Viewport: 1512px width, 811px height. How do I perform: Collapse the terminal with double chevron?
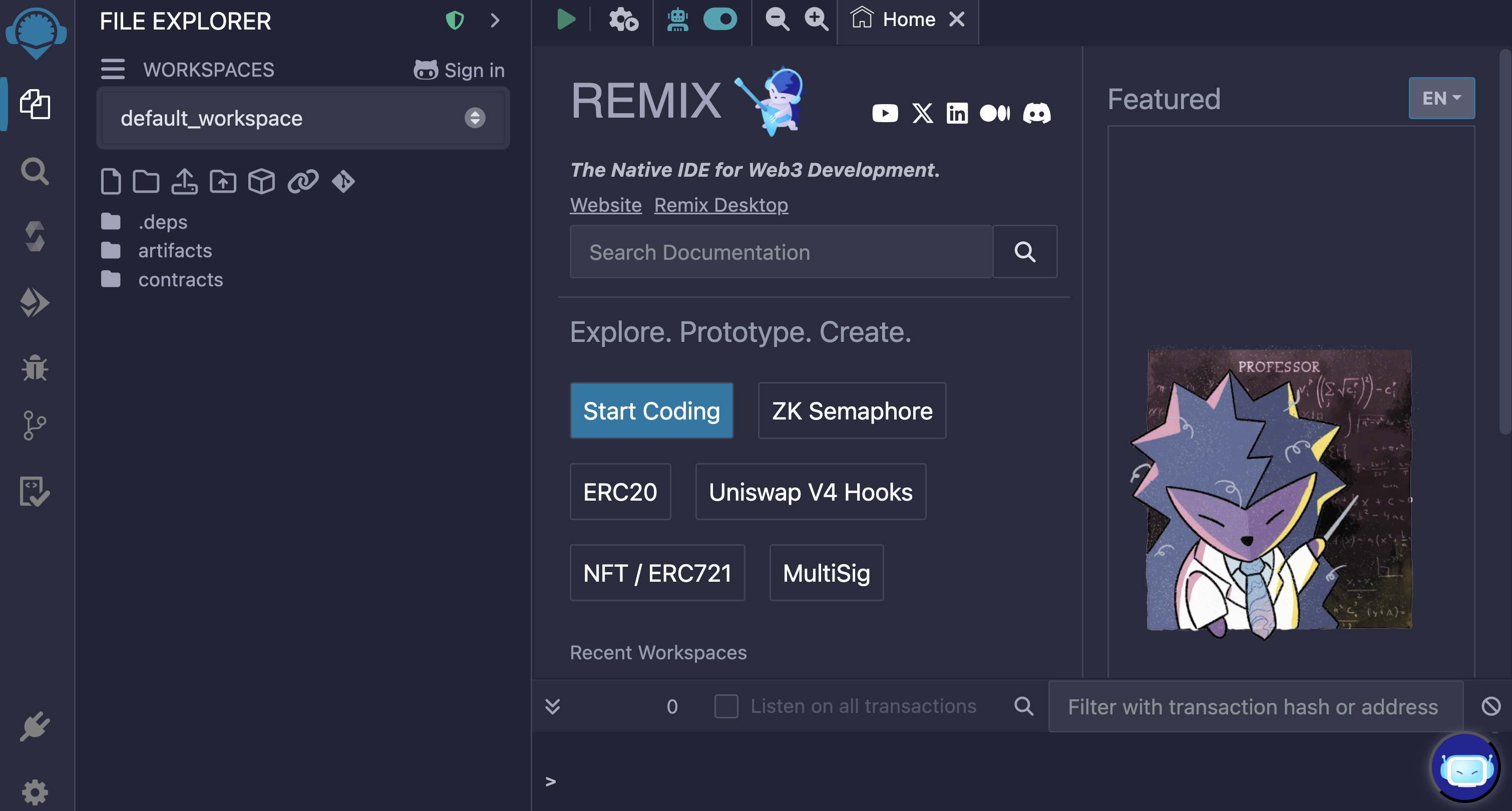point(552,706)
